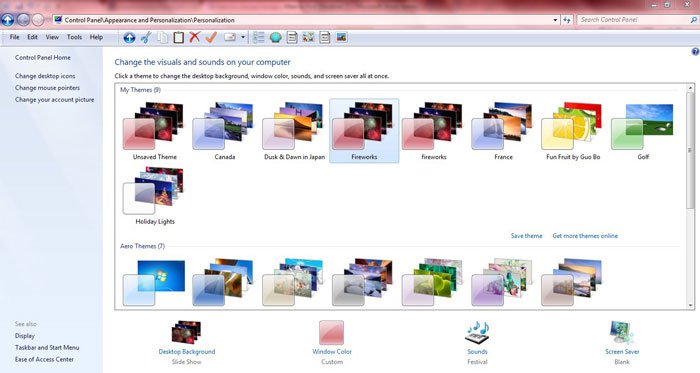Click the gray Back navigation button
This screenshot has width=700, height=373.
[23, 20]
